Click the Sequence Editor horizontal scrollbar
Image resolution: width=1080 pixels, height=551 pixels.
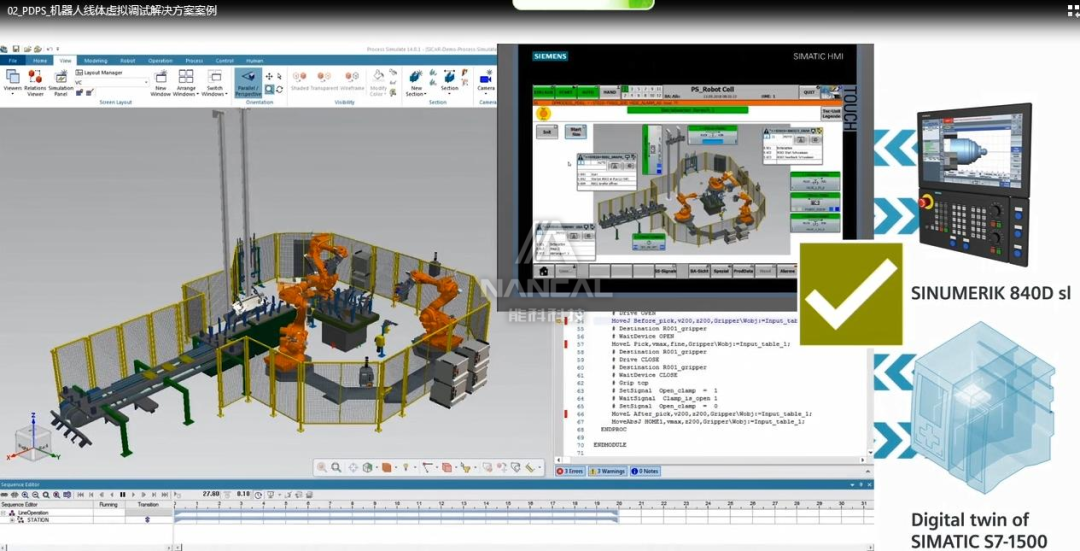[523, 547]
